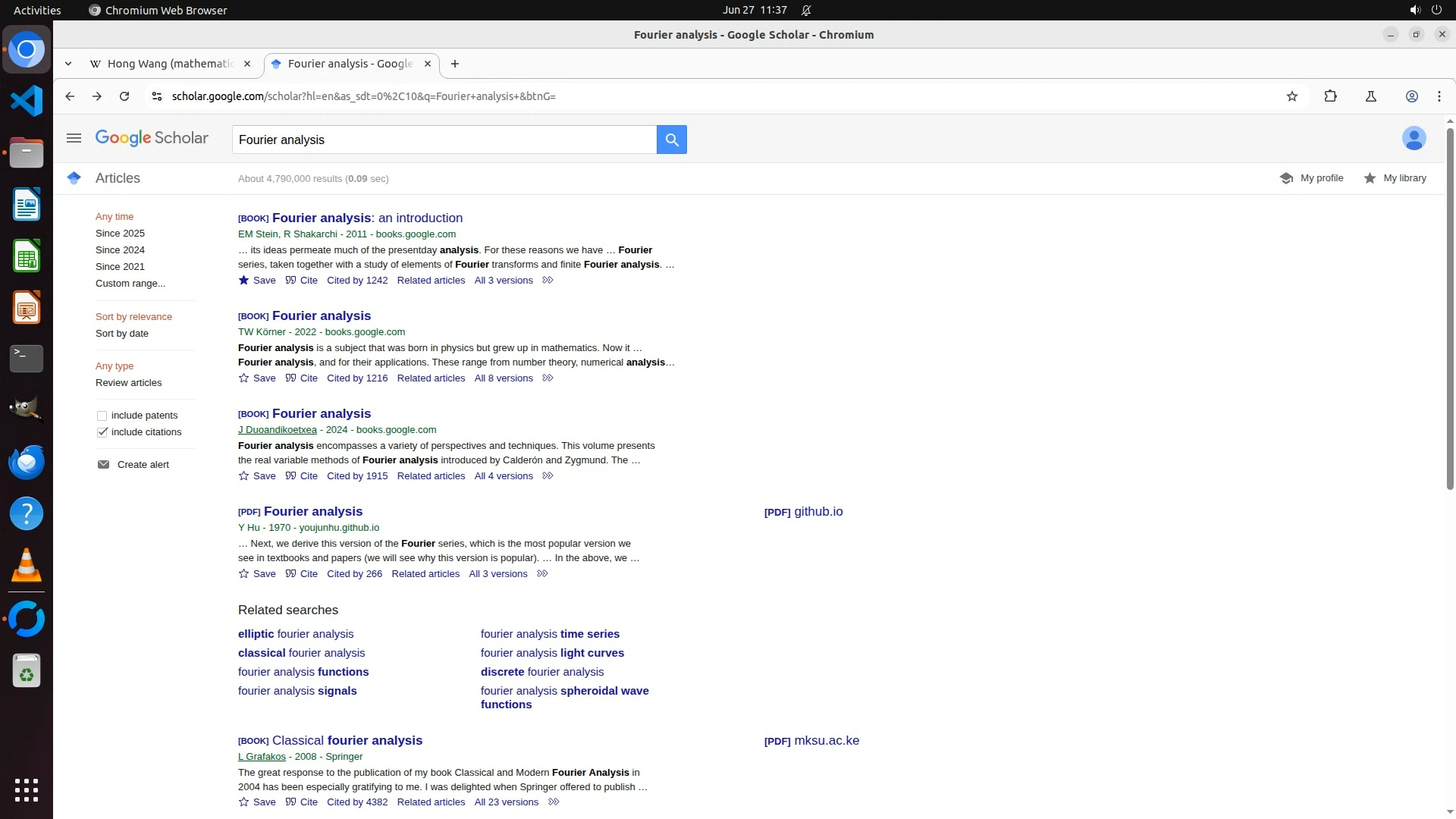Image resolution: width=1456 pixels, height=819 pixels.
Task: Click Cite quote icon for Stein's book
Action: [290, 280]
